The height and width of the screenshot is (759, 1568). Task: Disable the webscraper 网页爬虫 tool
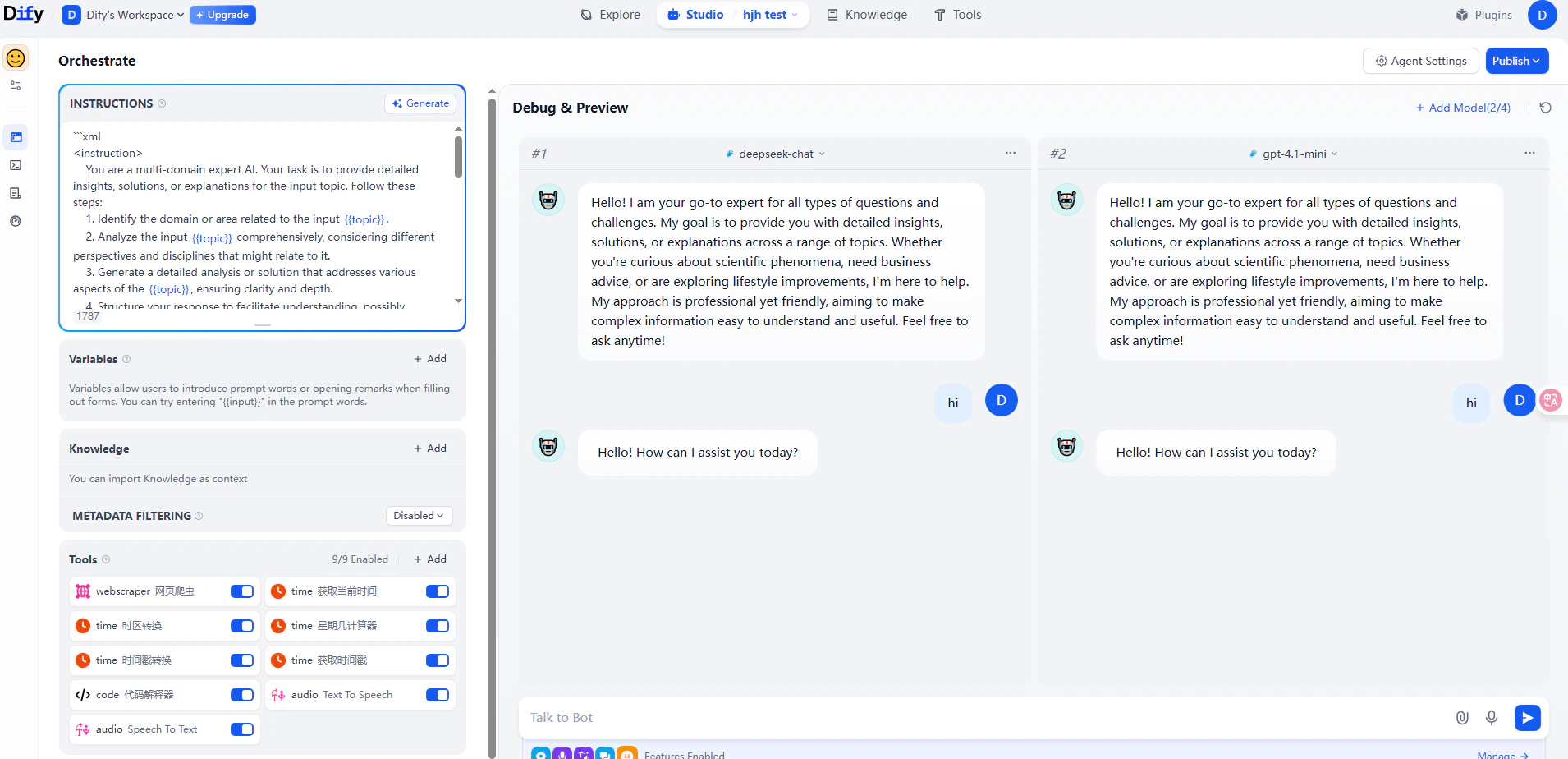point(241,591)
